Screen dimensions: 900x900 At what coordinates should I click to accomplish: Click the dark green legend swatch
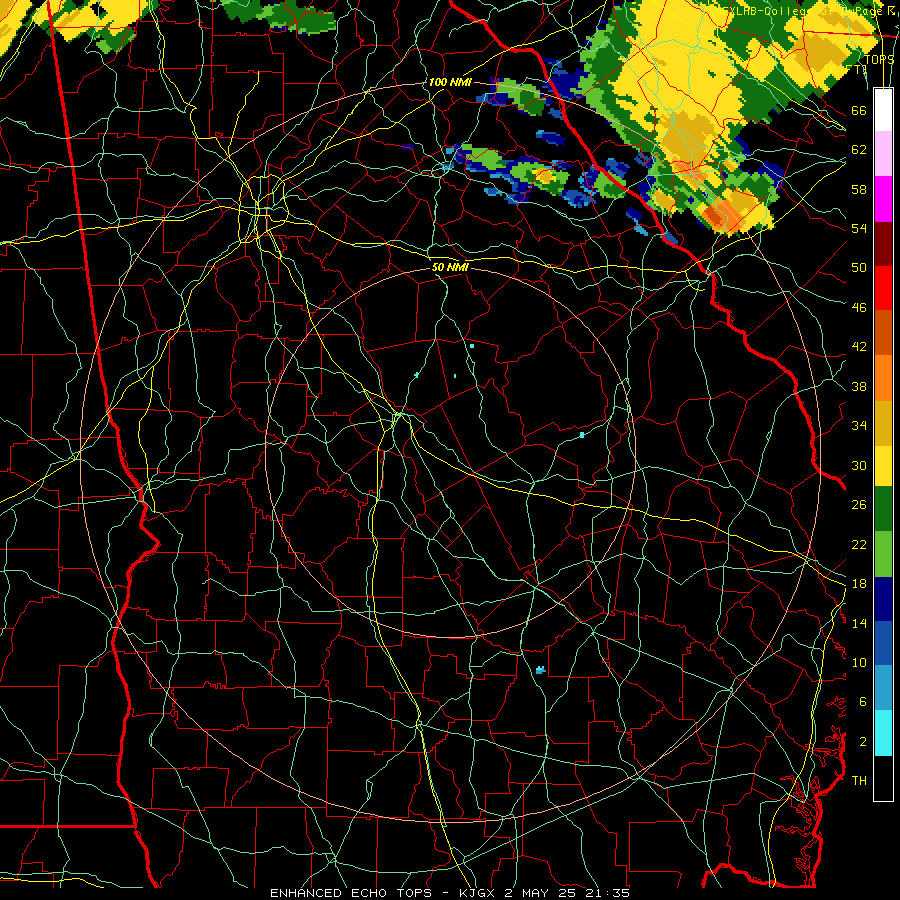click(883, 509)
